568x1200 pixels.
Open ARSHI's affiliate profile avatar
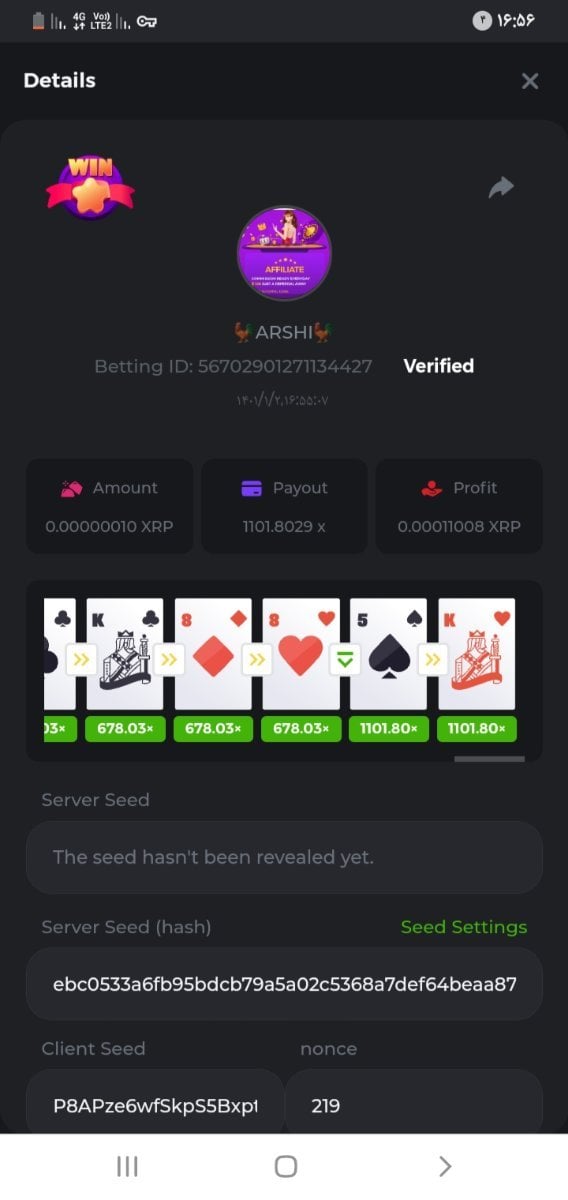284,254
